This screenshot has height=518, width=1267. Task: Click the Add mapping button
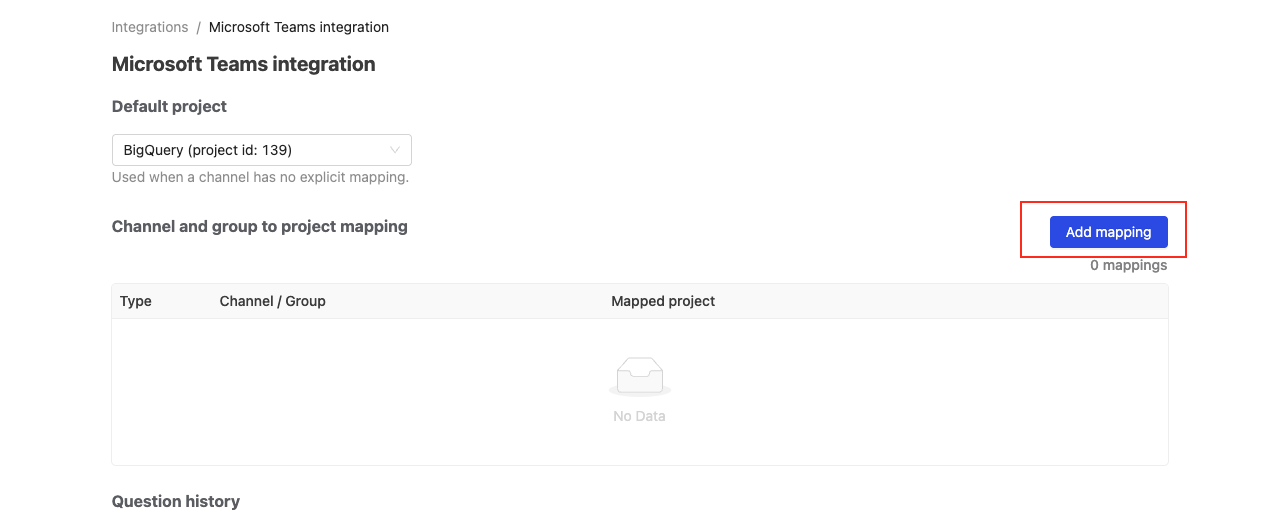click(x=1108, y=232)
